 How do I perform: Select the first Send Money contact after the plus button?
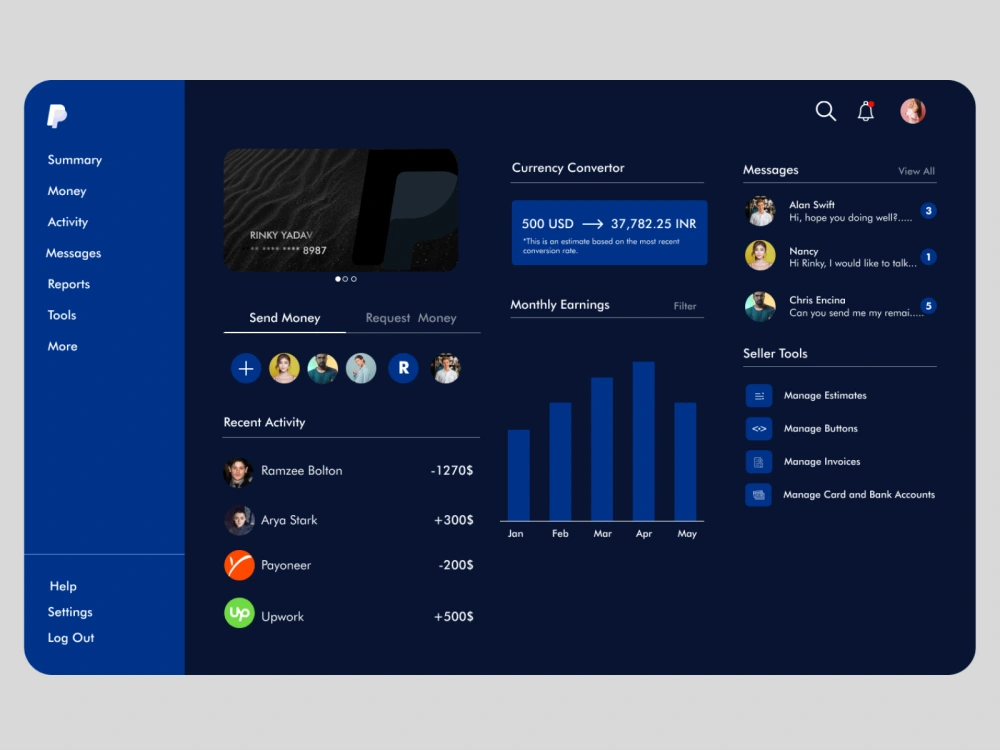point(284,368)
